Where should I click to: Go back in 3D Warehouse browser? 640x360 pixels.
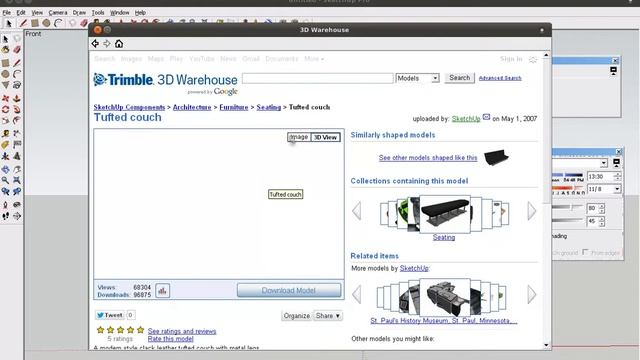(x=95, y=43)
